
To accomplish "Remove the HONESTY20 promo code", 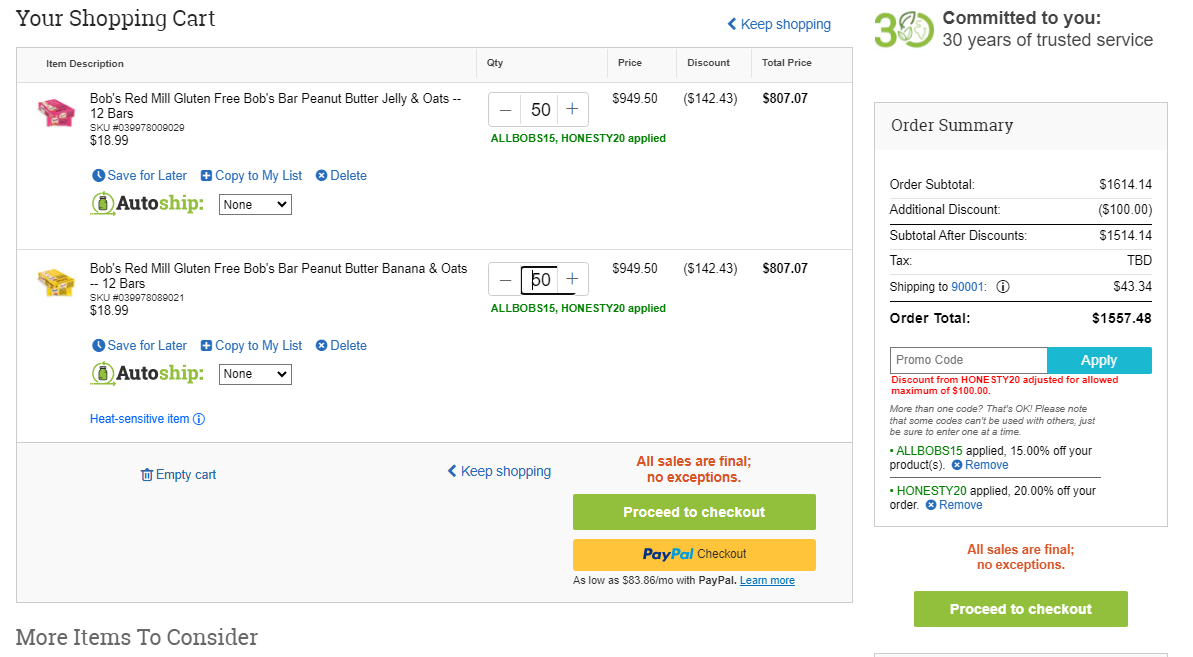I will click(x=954, y=505).
